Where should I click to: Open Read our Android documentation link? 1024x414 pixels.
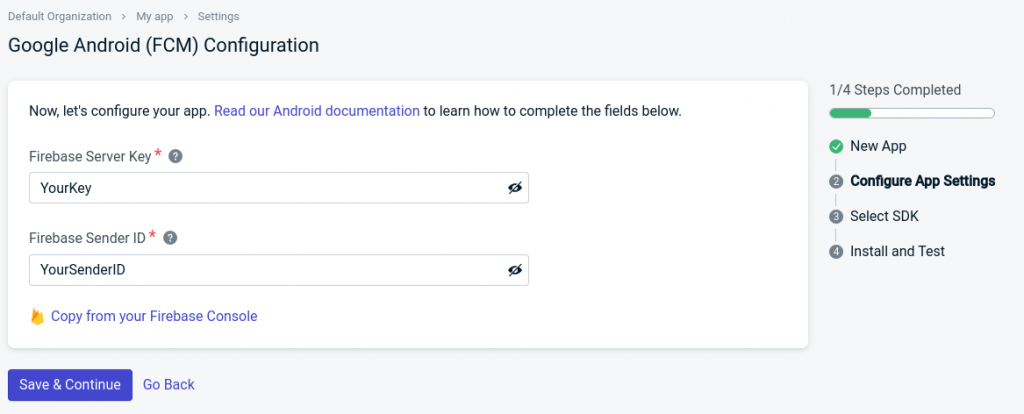click(x=317, y=111)
